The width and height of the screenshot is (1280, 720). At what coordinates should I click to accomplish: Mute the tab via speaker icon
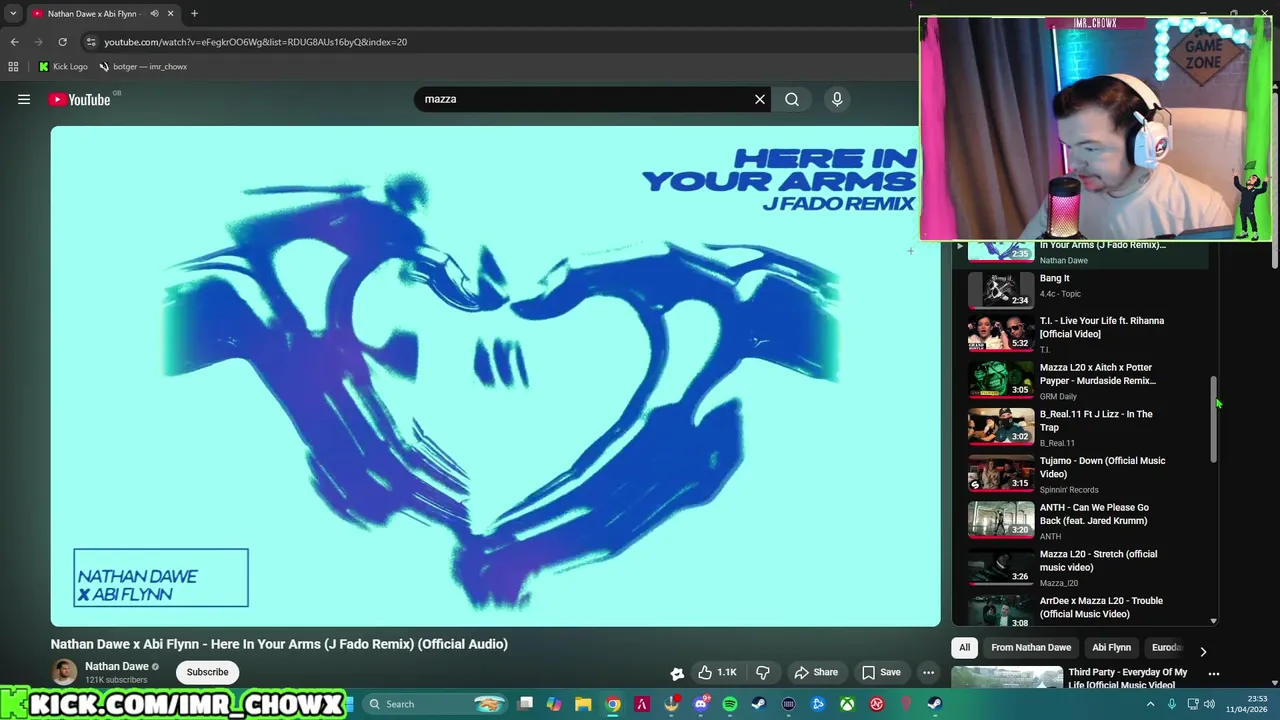coord(154,13)
